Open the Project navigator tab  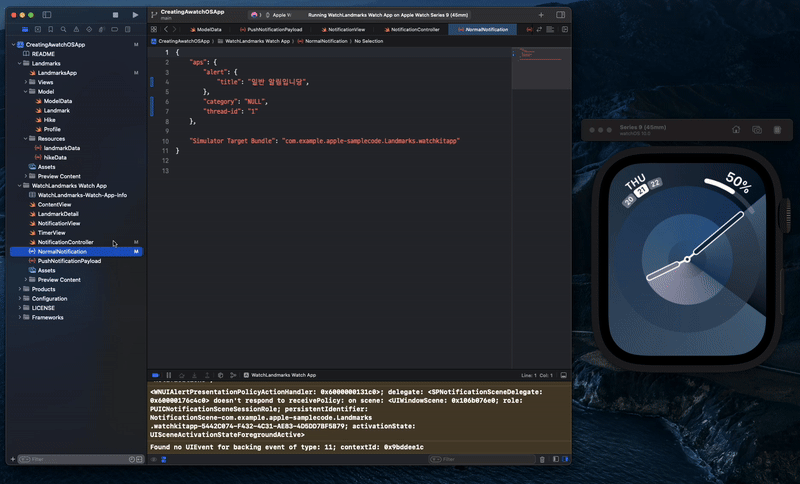[x=24, y=30]
